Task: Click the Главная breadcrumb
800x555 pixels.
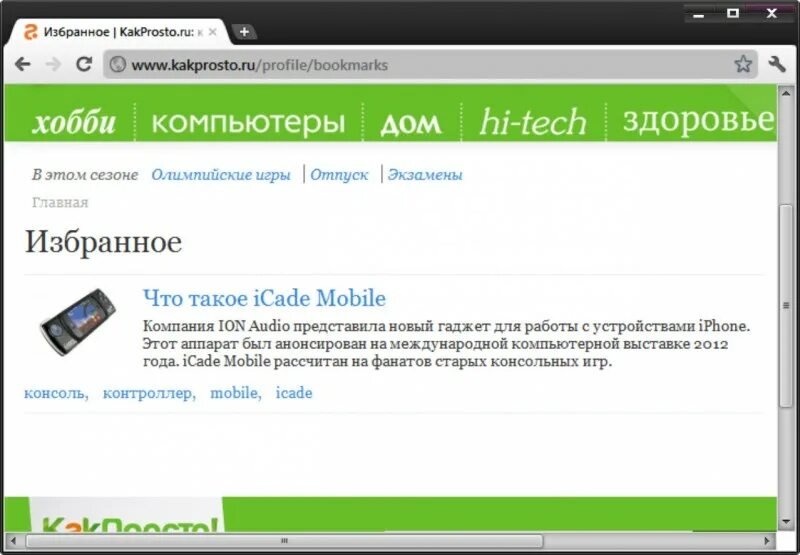Action: coord(60,203)
